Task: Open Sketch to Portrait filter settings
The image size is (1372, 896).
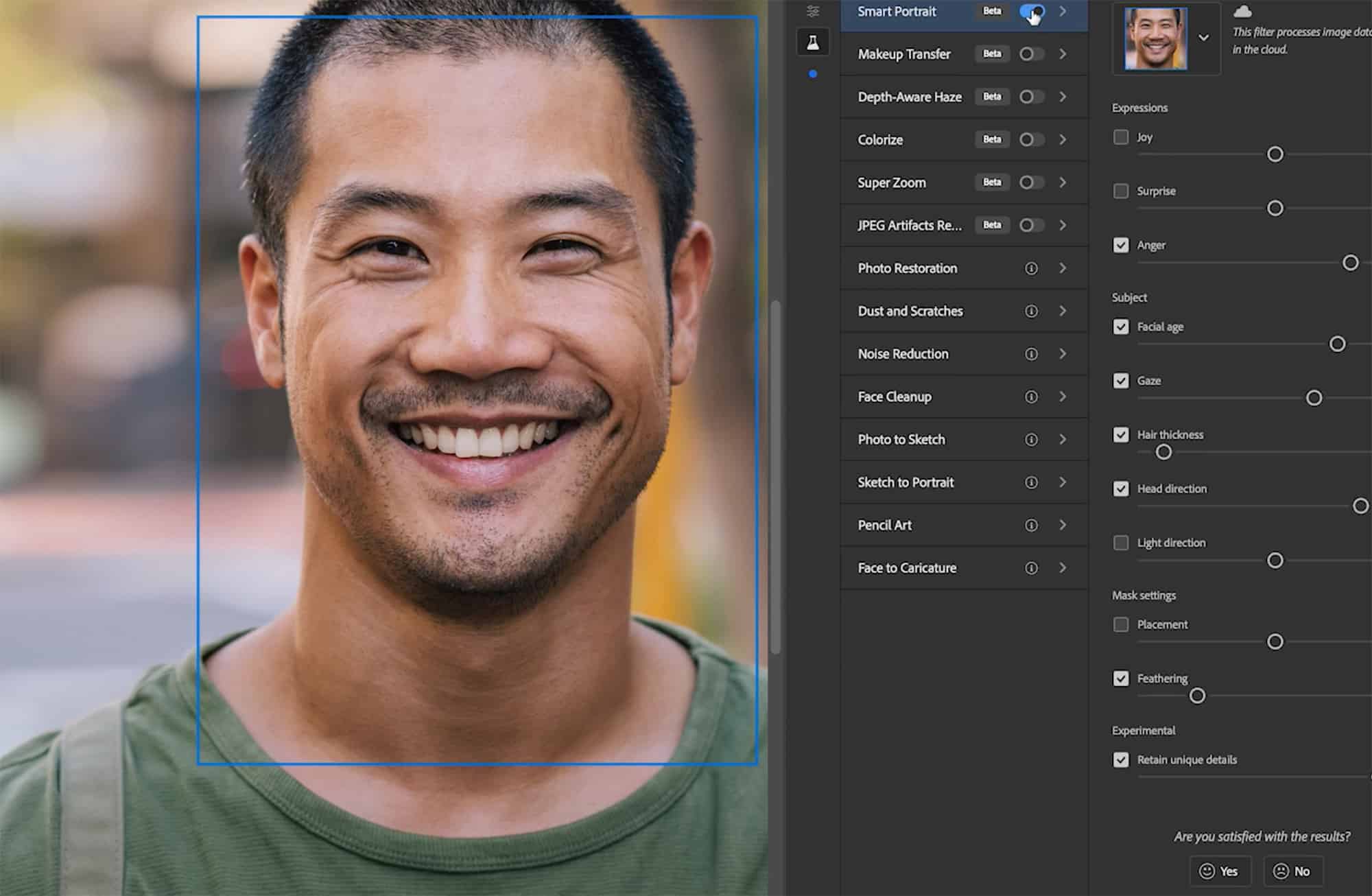Action: 1065,483
